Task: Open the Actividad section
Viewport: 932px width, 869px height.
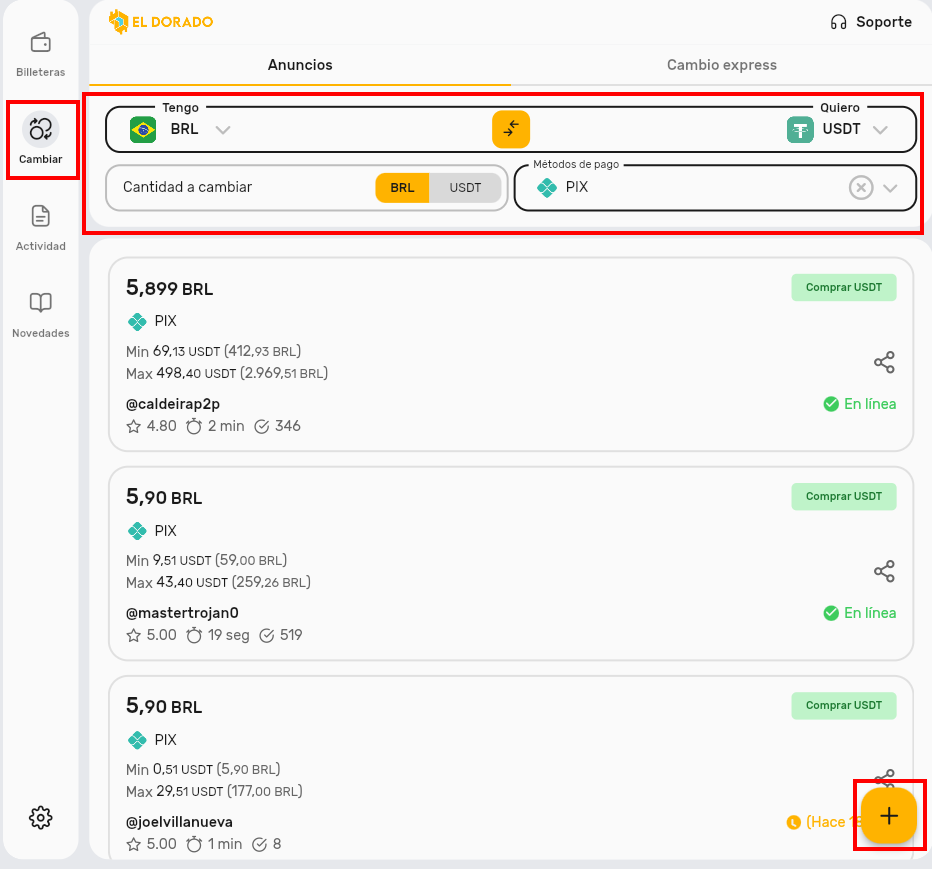Action: (x=40, y=228)
